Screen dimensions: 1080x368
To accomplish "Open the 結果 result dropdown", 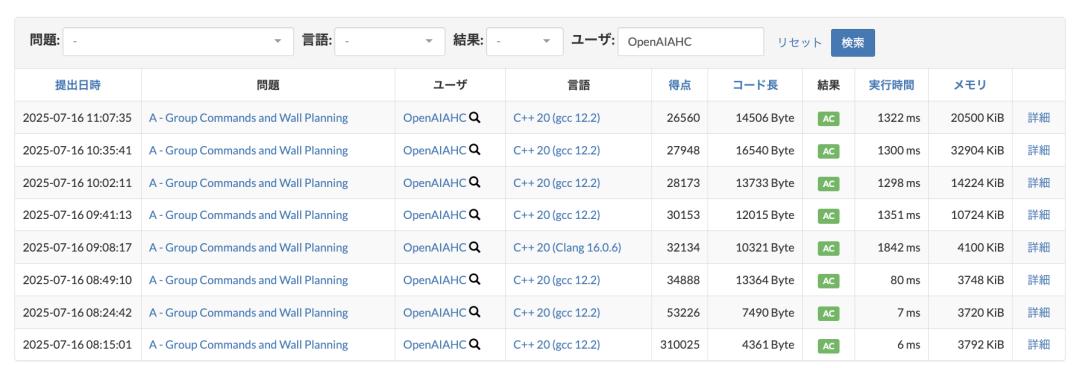I will 525,41.
